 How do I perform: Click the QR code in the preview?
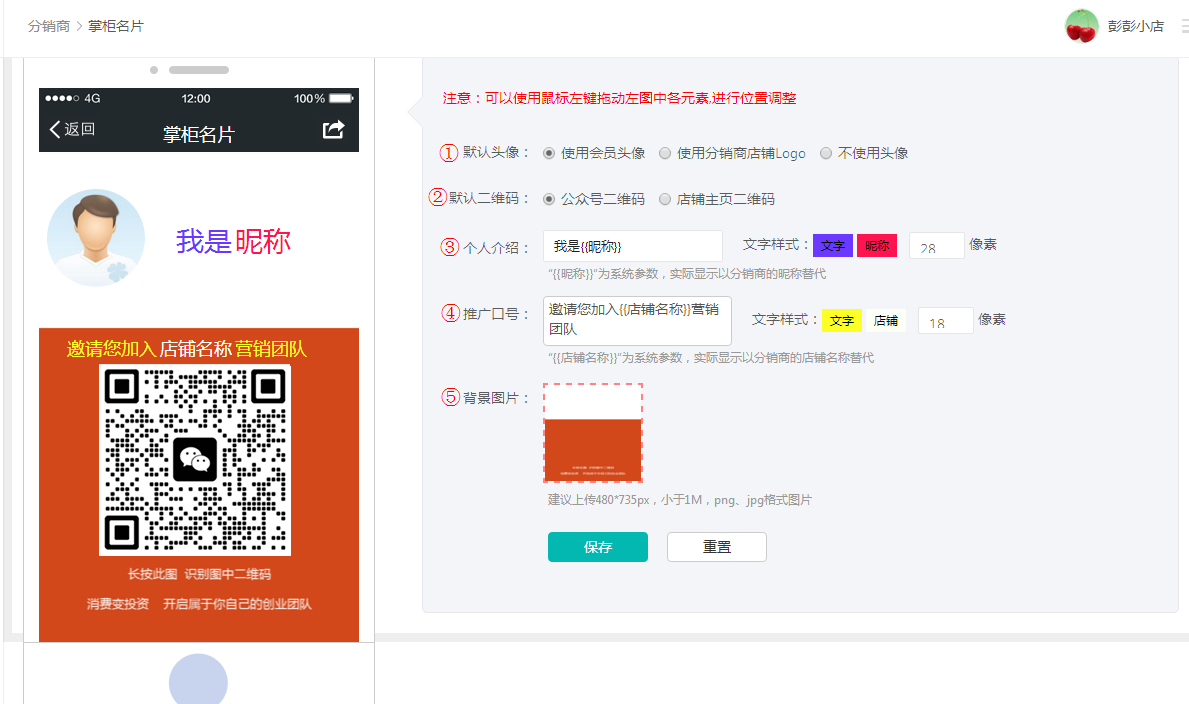(x=195, y=460)
